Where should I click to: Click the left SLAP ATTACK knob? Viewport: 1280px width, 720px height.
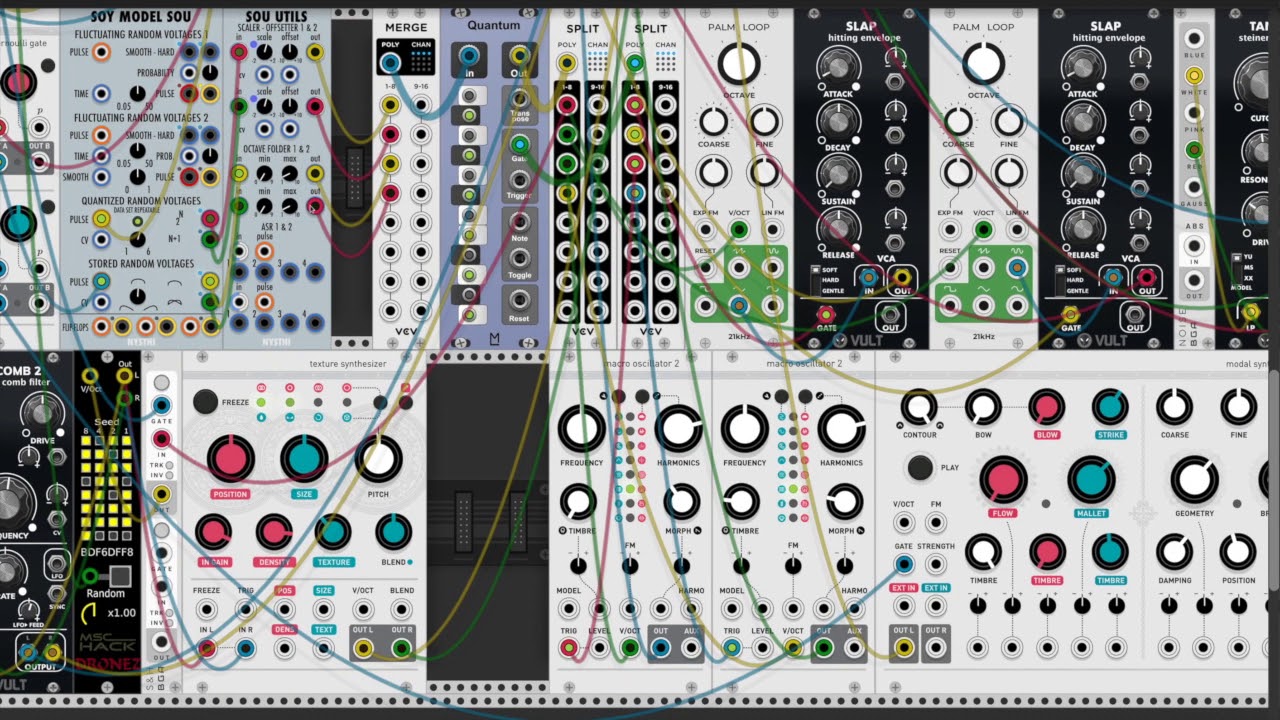click(x=837, y=66)
